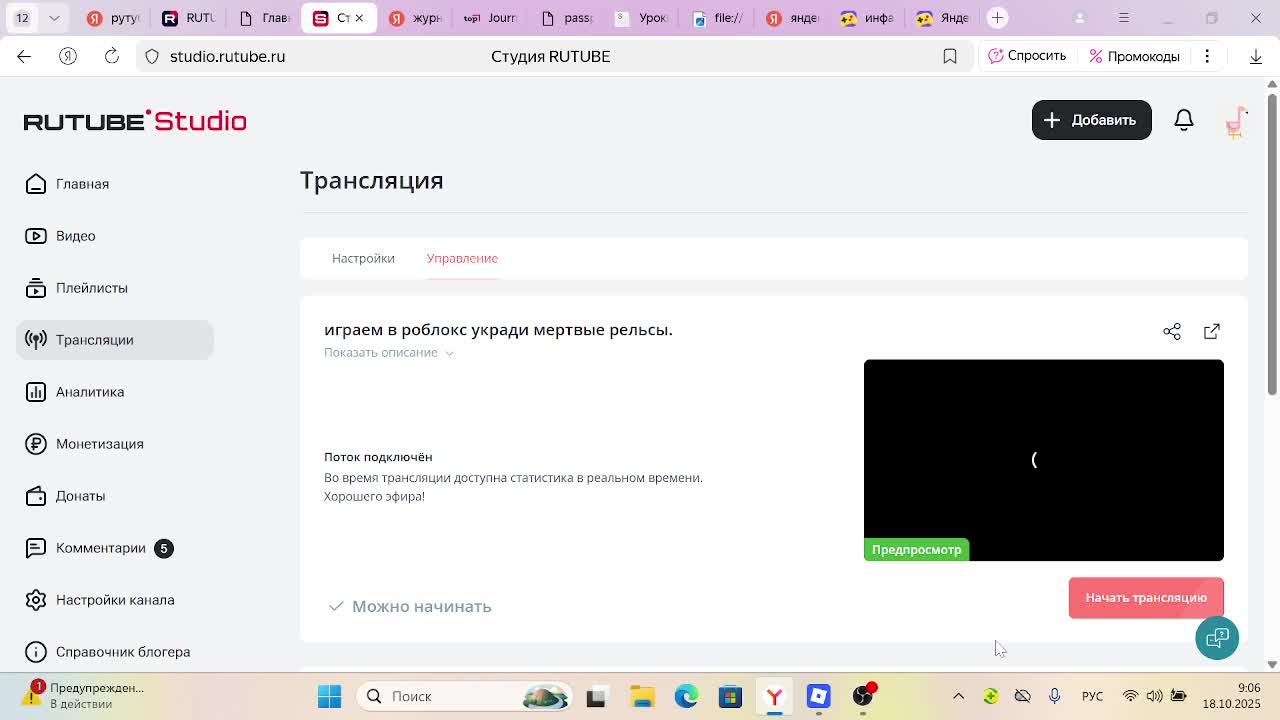The width and height of the screenshot is (1280, 720).
Task: Click the РУС language indicator
Action: pyautogui.click(x=1092, y=696)
